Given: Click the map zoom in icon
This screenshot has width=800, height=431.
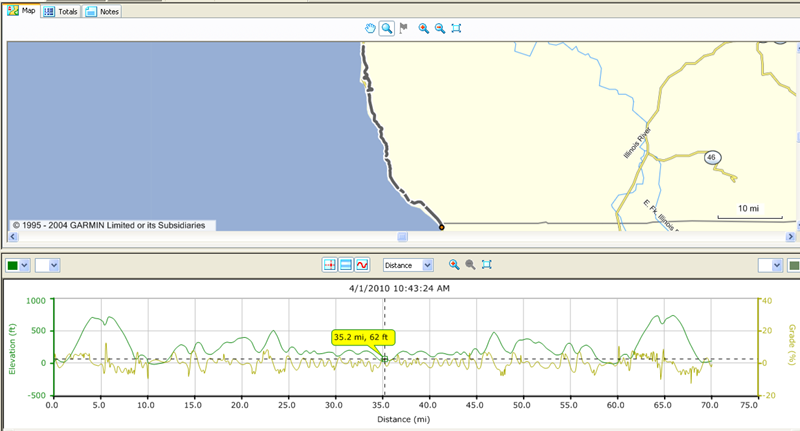Looking at the screenshot, I should point(423,29).
